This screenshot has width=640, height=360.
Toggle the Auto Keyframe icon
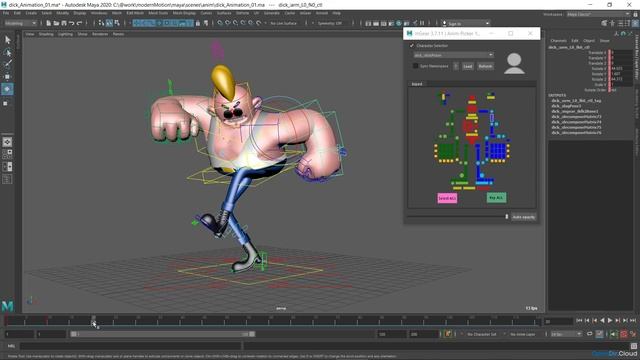pos(624,334)
